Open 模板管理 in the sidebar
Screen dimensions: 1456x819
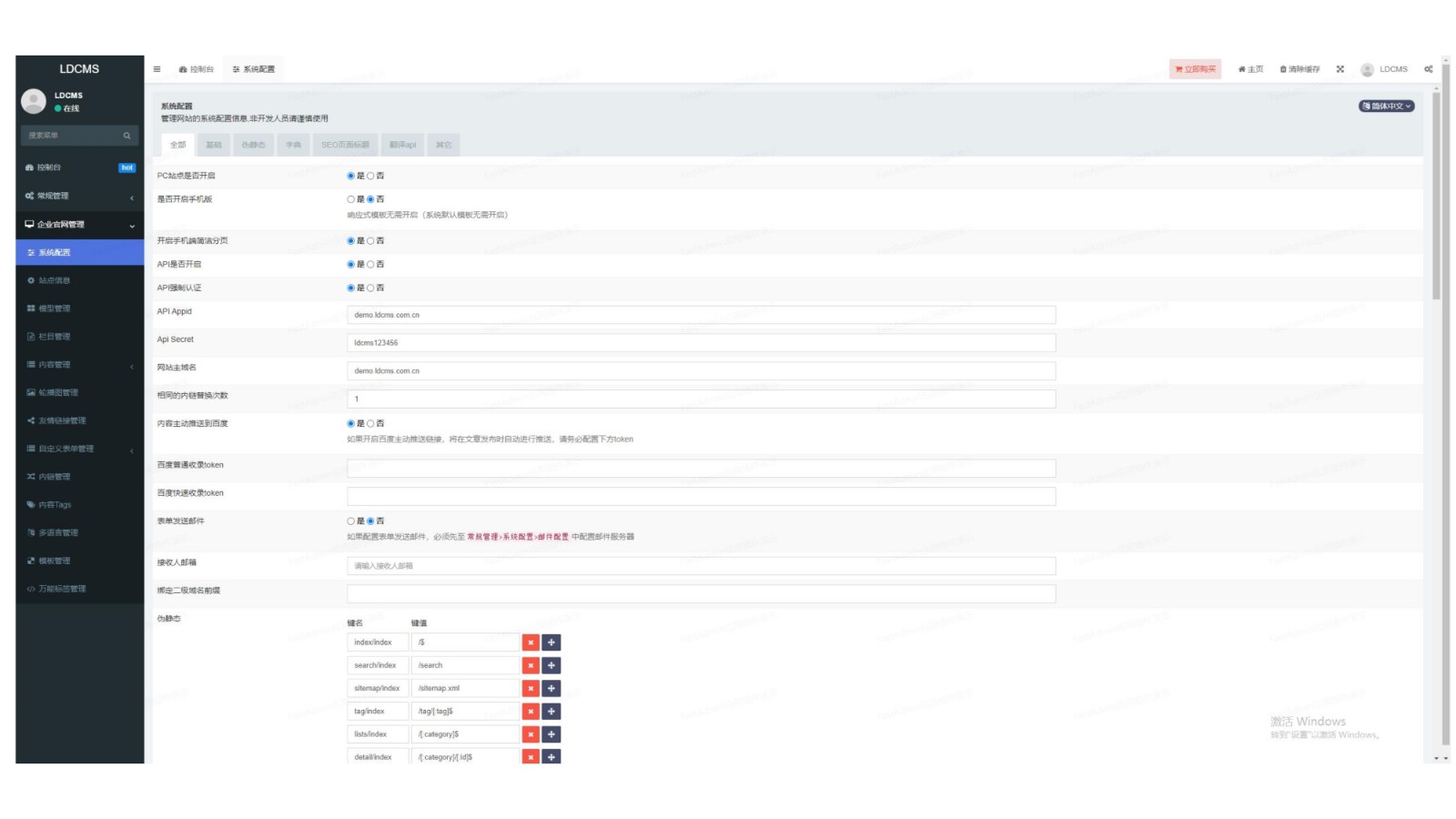(80, 561)
